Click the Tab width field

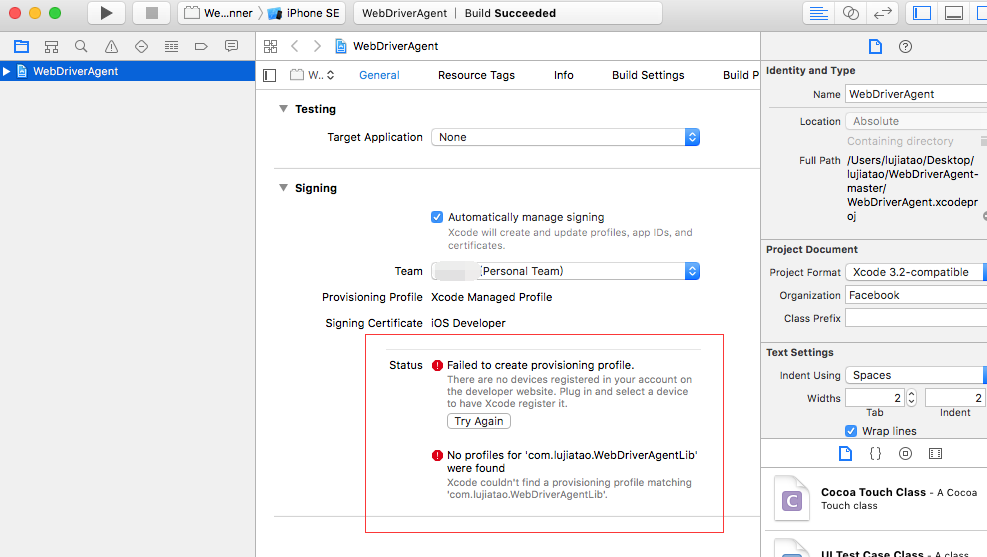click(x=875, y=398)
